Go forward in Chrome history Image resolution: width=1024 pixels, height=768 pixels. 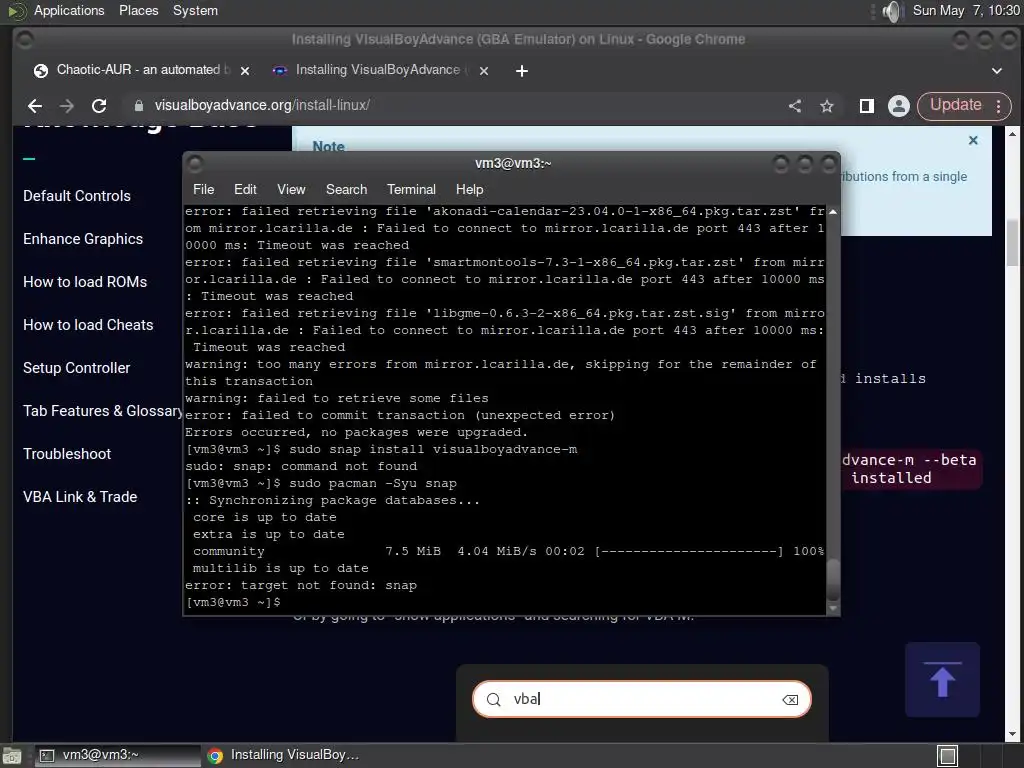pos(67,106)
